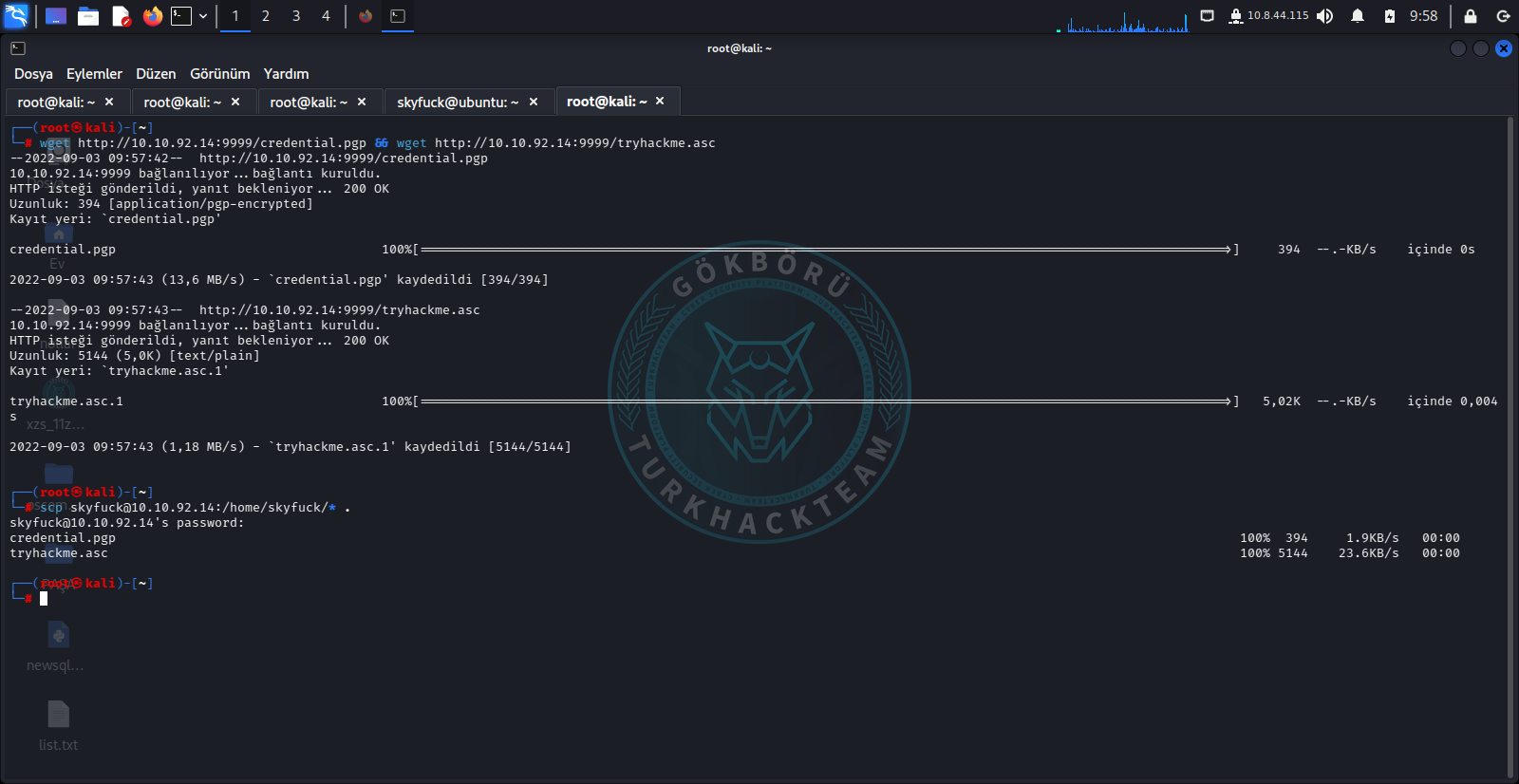The width and height of the screenshot is (1519, 784).
Task: Click the "scp" command word
Action: (x=51, y=508)
